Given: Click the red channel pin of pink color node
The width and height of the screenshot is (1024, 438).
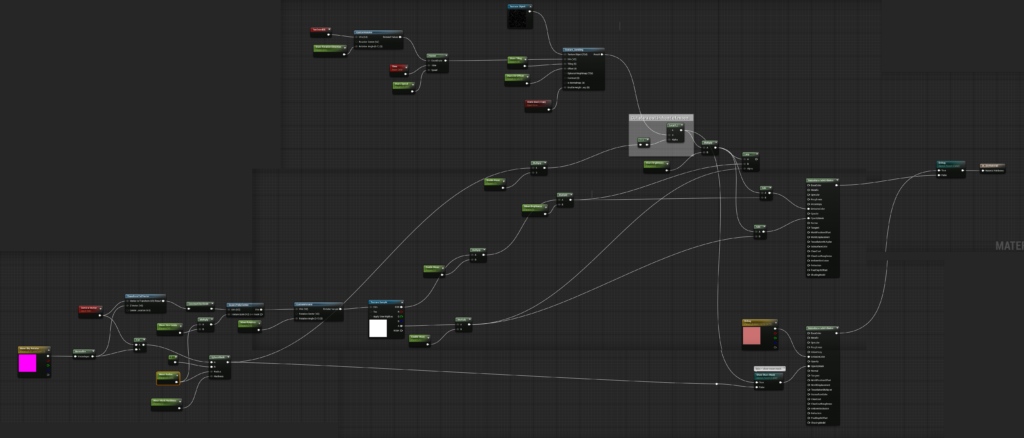Looking at the screenshot, I should 775,334.
